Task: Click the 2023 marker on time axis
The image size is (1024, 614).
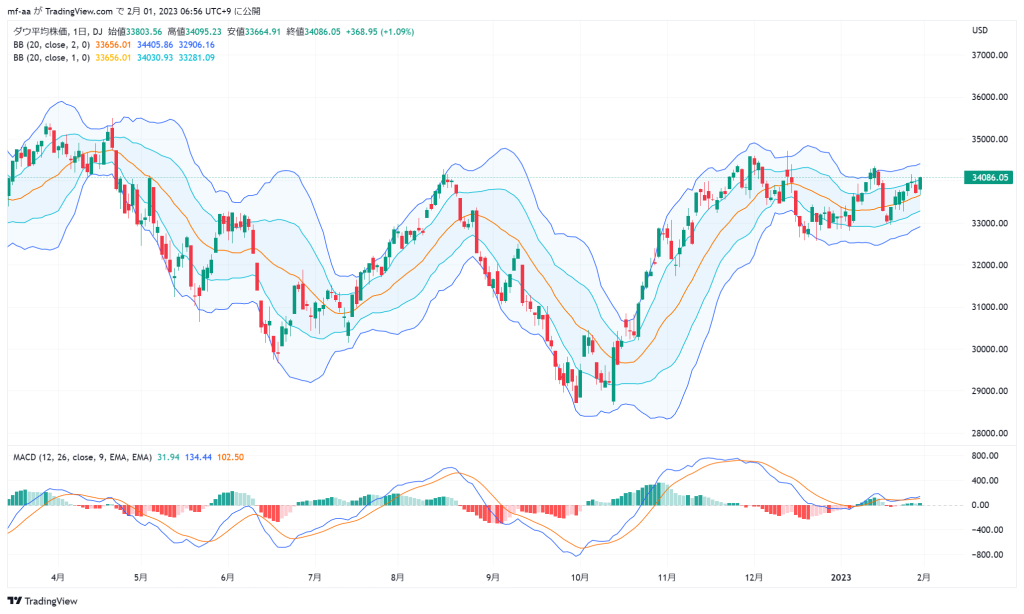Action: [x=840, y=577]
